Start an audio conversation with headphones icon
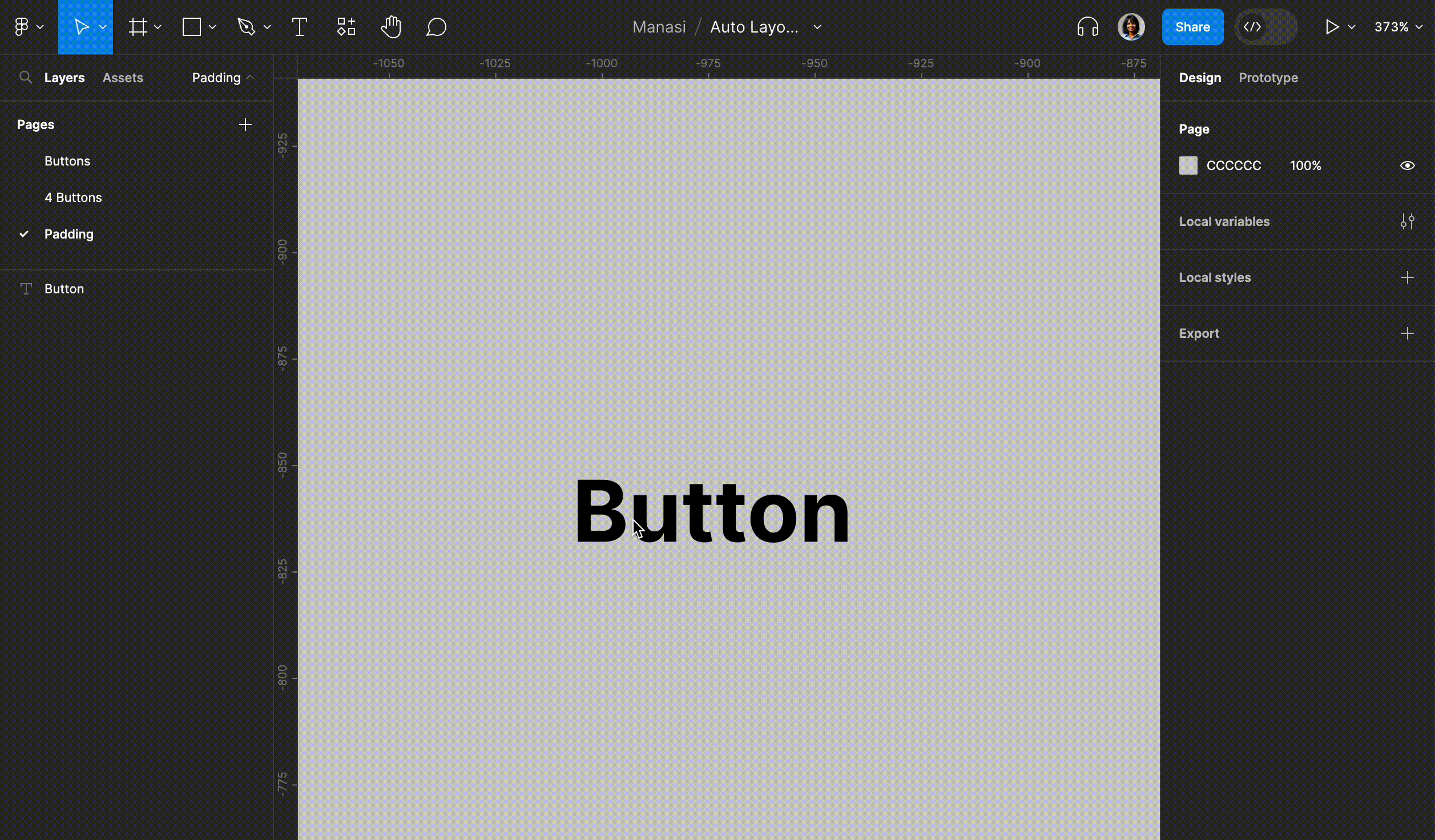The height and width of the screenshot is (840, 1435). pos(1087,27)
